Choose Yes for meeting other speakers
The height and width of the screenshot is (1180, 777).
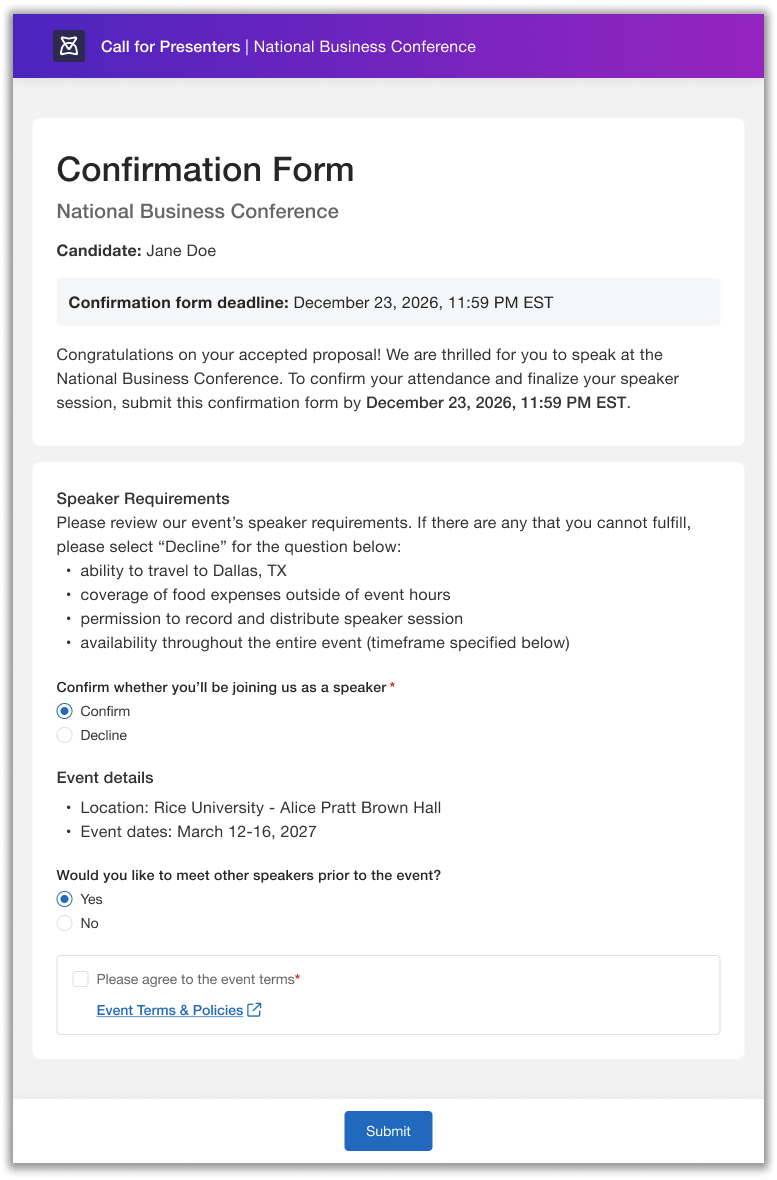point(64,899)
